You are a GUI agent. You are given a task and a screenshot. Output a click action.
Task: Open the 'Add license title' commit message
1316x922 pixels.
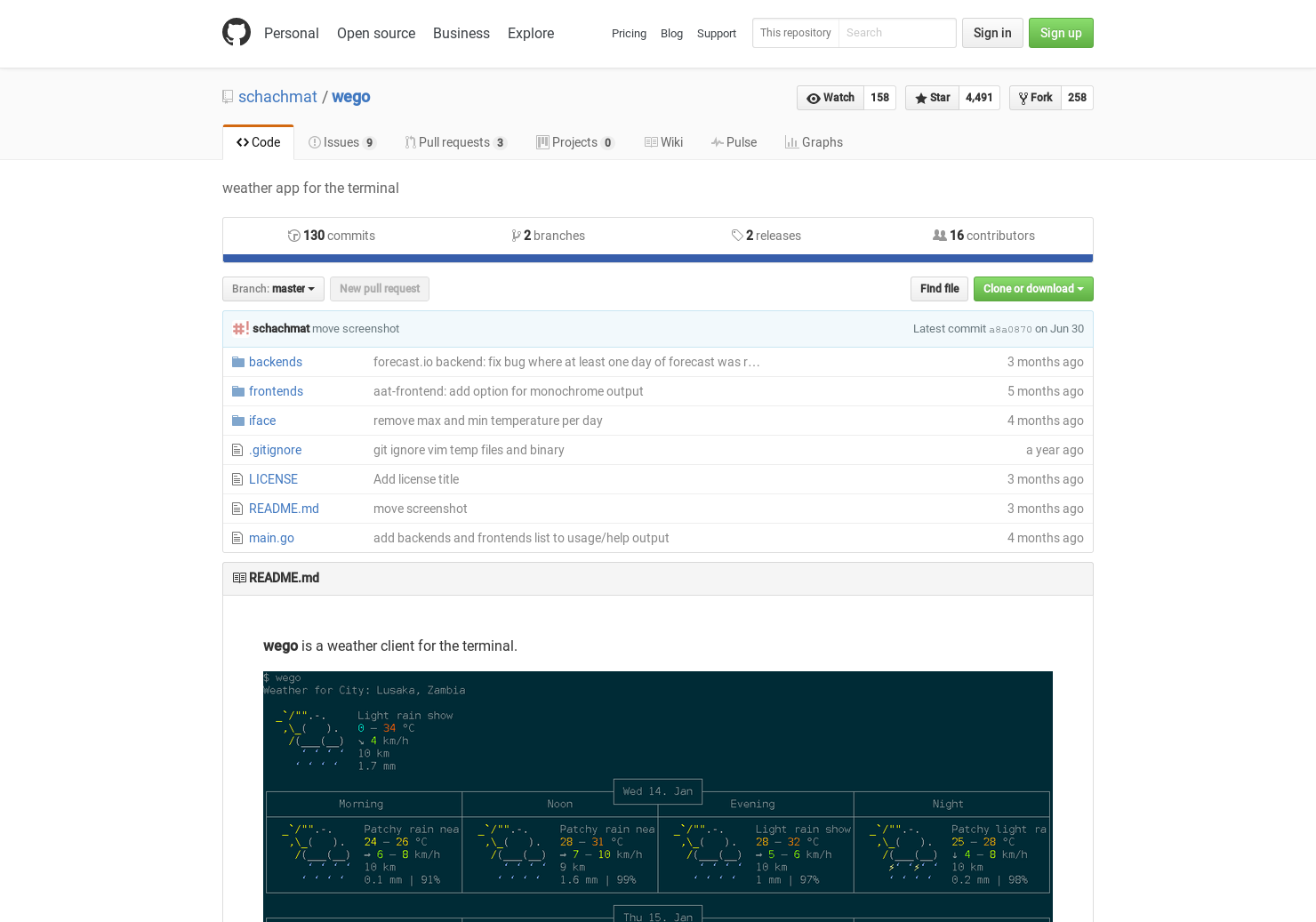[x=416, y=479]
